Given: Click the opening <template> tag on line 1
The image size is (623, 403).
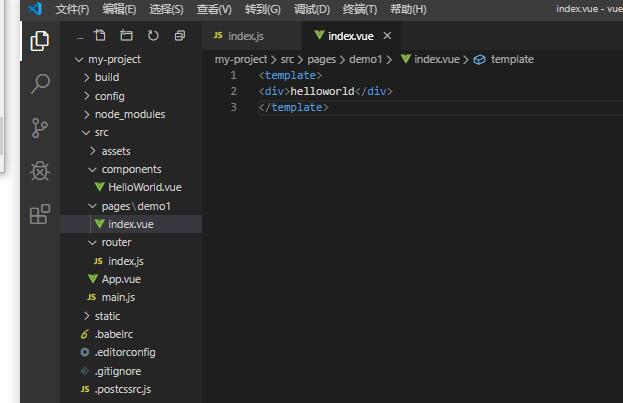Looking at the screenshot, I should [290, 75].
